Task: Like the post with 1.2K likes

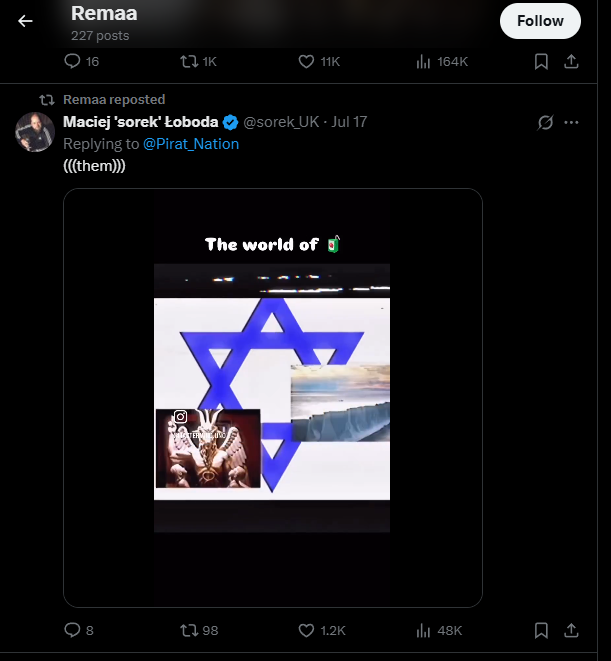Action: point(307,630)
